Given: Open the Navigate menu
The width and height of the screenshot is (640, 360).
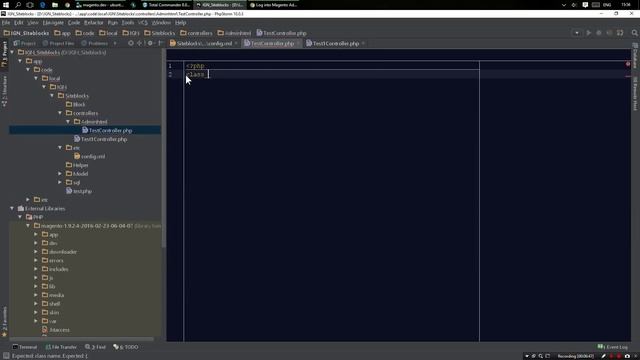Looking at the screenshot, I should [53, 23].
